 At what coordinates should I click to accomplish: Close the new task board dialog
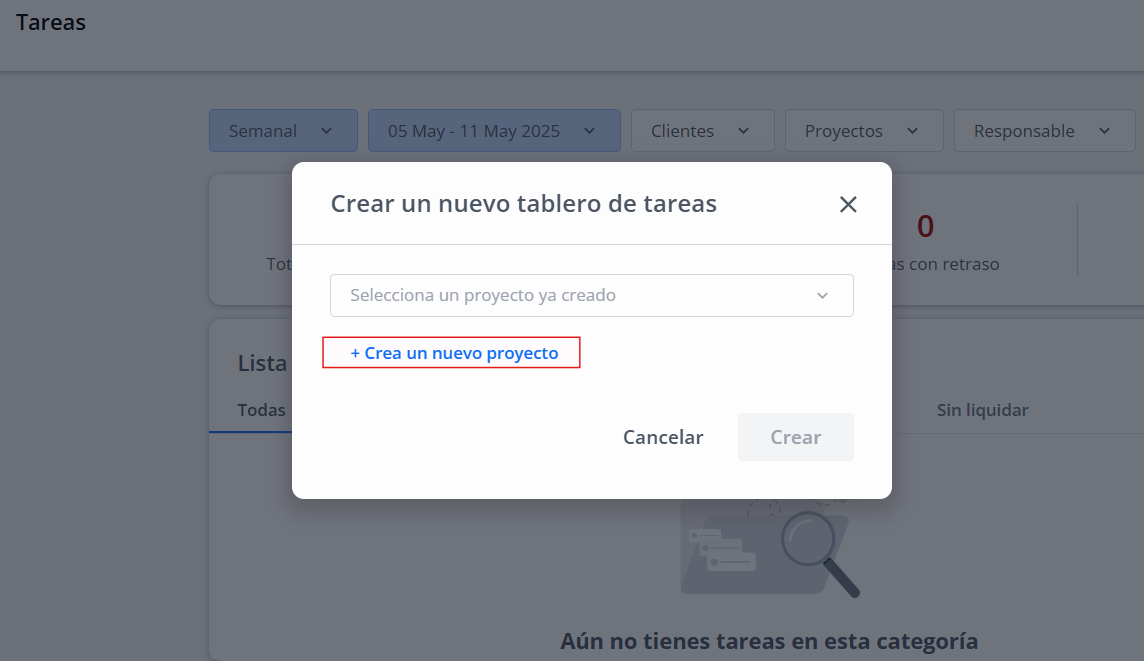pyautogui.click(x=848, y=204)
